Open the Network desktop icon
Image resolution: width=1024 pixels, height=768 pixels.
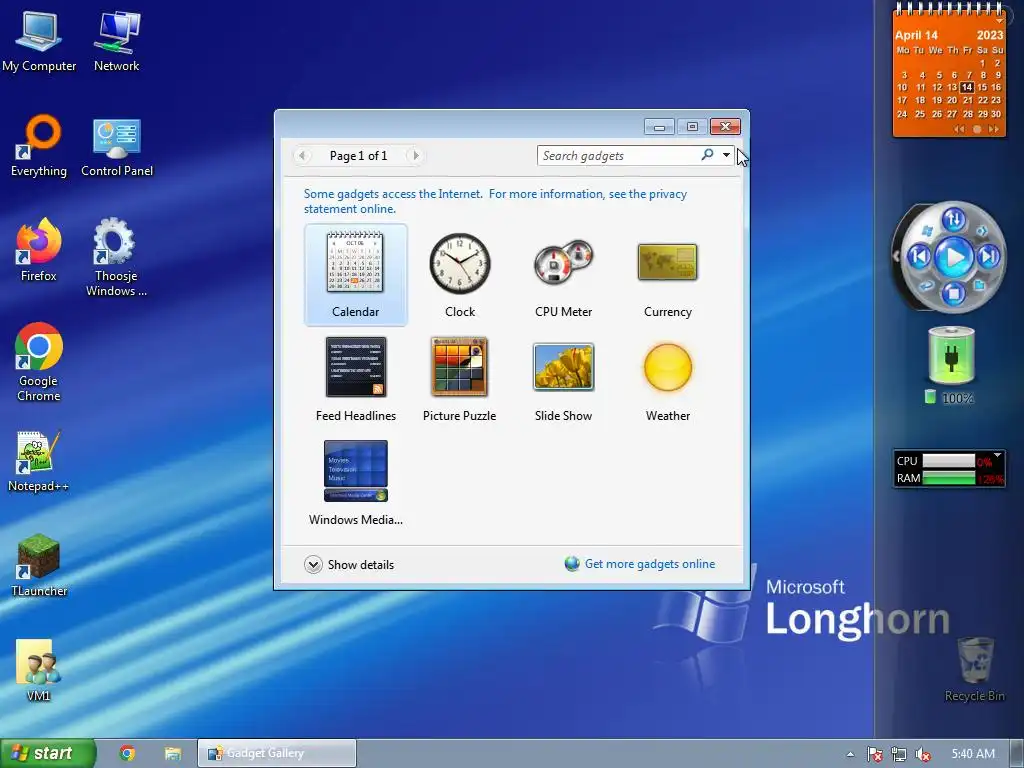[116, 41]
